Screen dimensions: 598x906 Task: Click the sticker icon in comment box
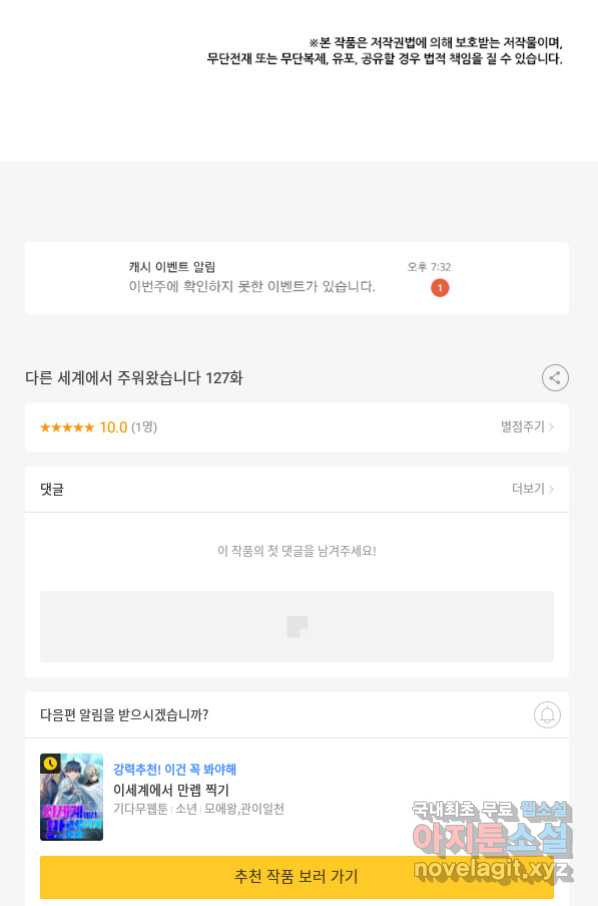click(297, 626)
